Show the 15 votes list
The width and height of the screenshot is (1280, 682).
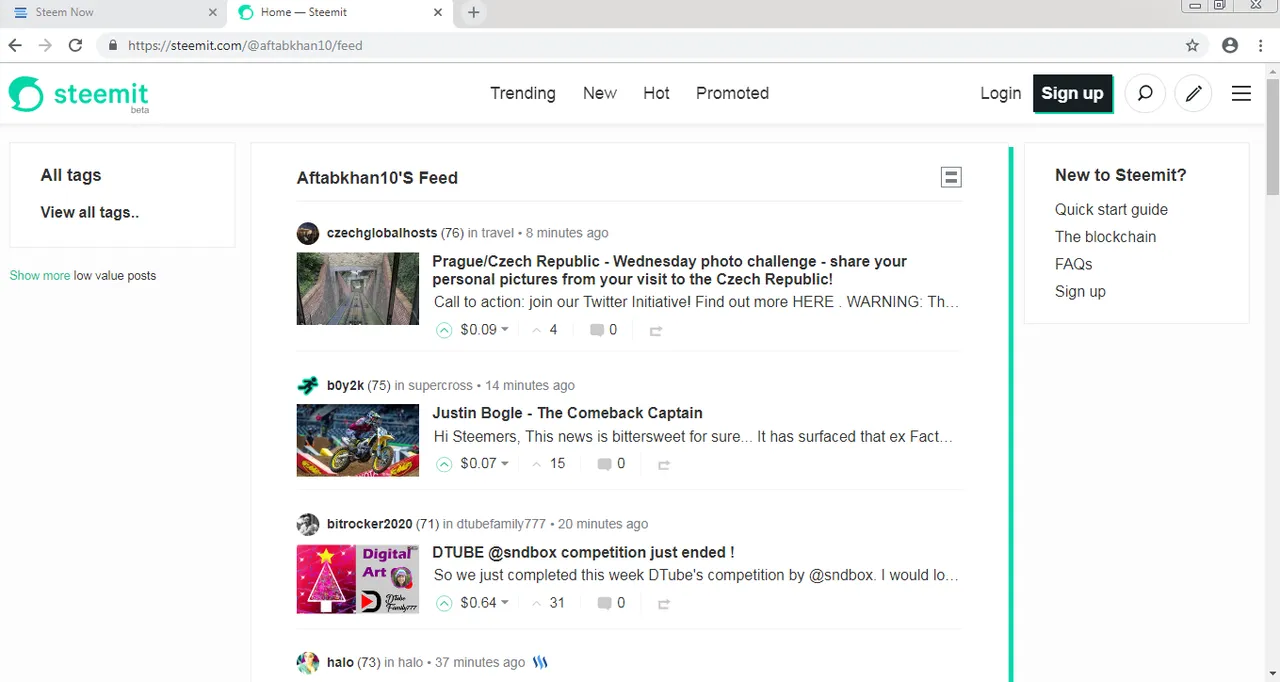click(548, 464)
